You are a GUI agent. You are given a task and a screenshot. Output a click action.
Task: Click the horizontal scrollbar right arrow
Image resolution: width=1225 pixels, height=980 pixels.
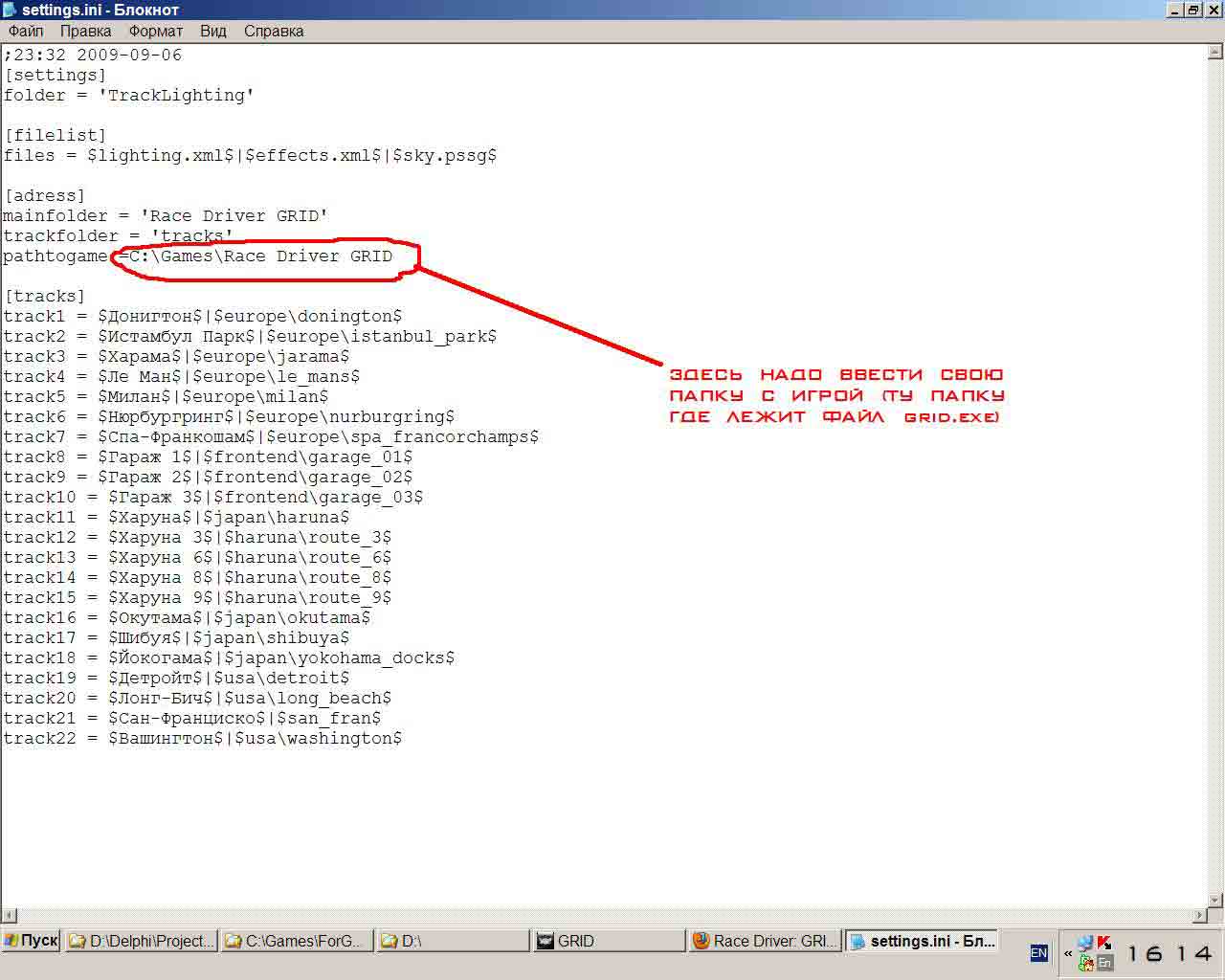tap(1200, 916)
